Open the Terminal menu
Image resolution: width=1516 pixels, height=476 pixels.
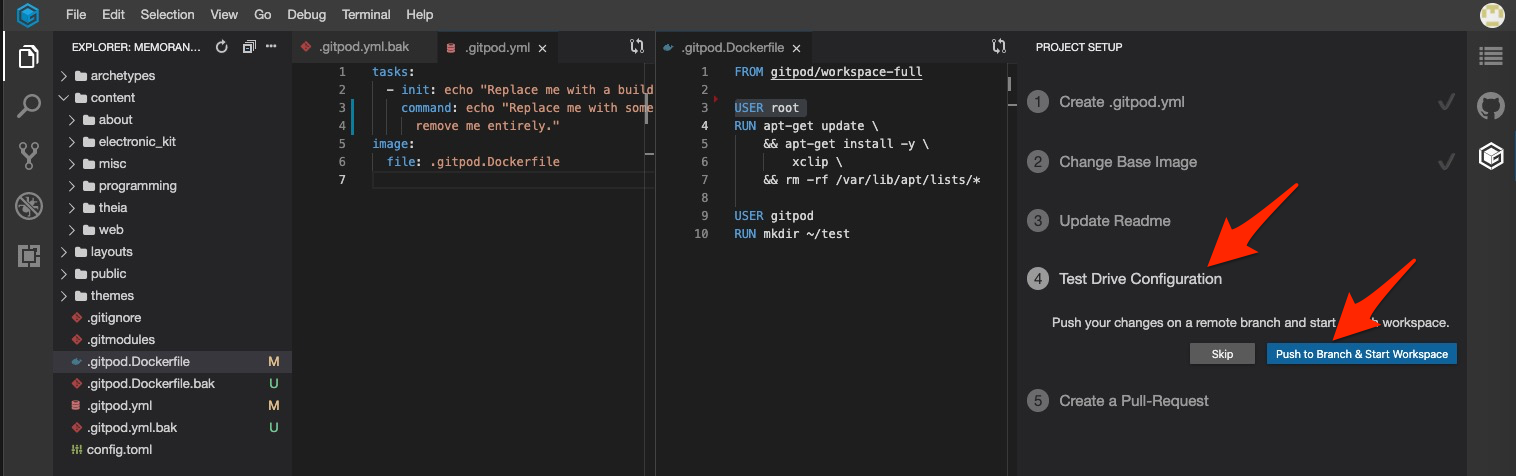pos(366,15)
